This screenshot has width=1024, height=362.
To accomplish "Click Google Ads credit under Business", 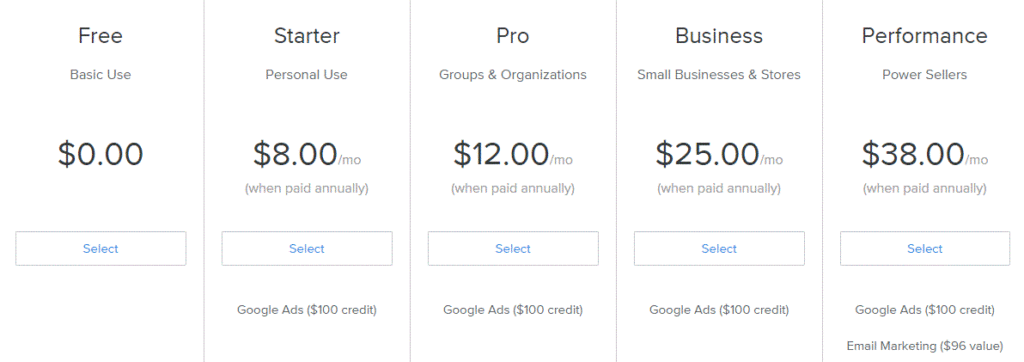I will pyautogui.click(x=719, y=310).
